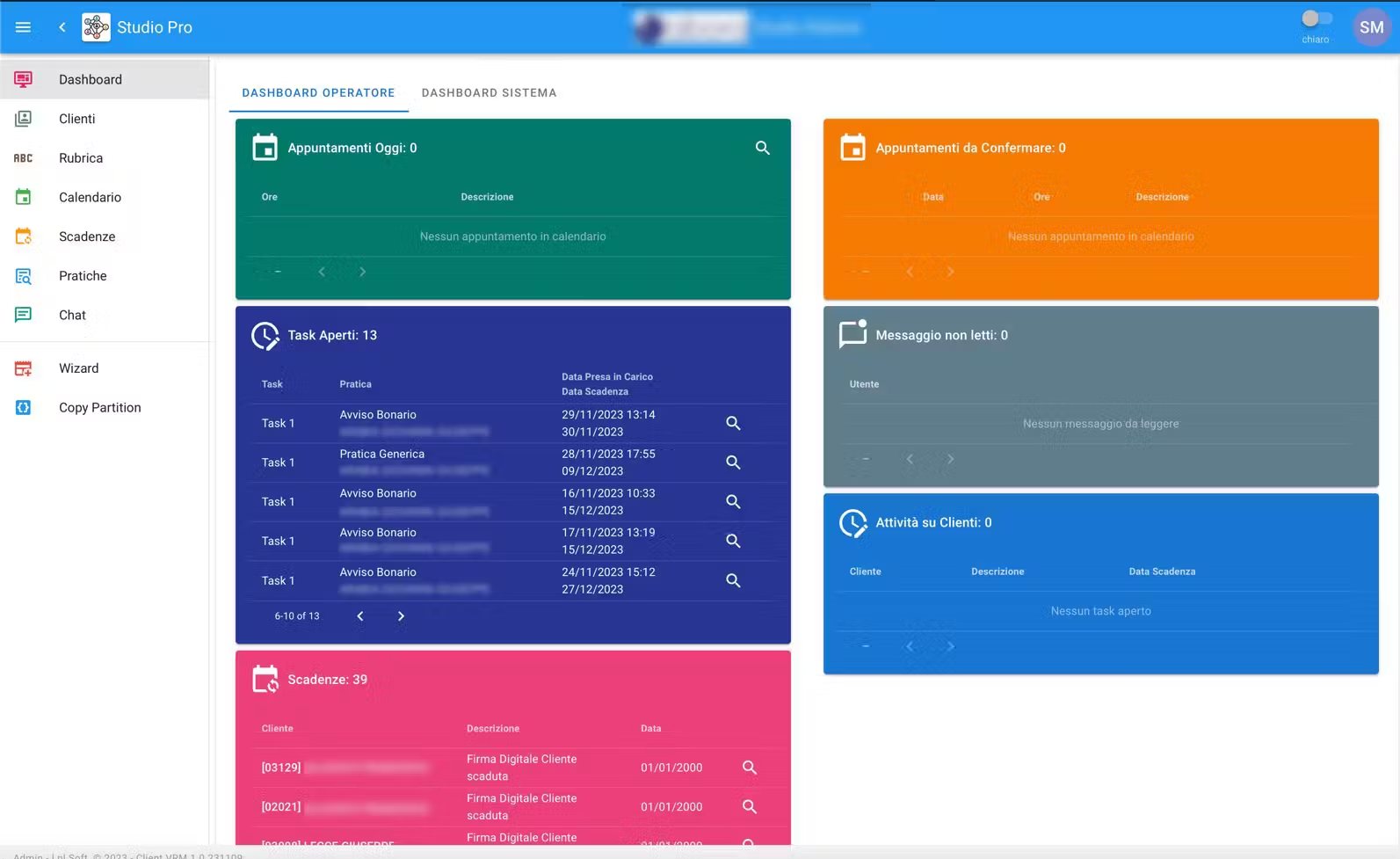Open task dated 29/11/2023 13:14

click(733, 424)
